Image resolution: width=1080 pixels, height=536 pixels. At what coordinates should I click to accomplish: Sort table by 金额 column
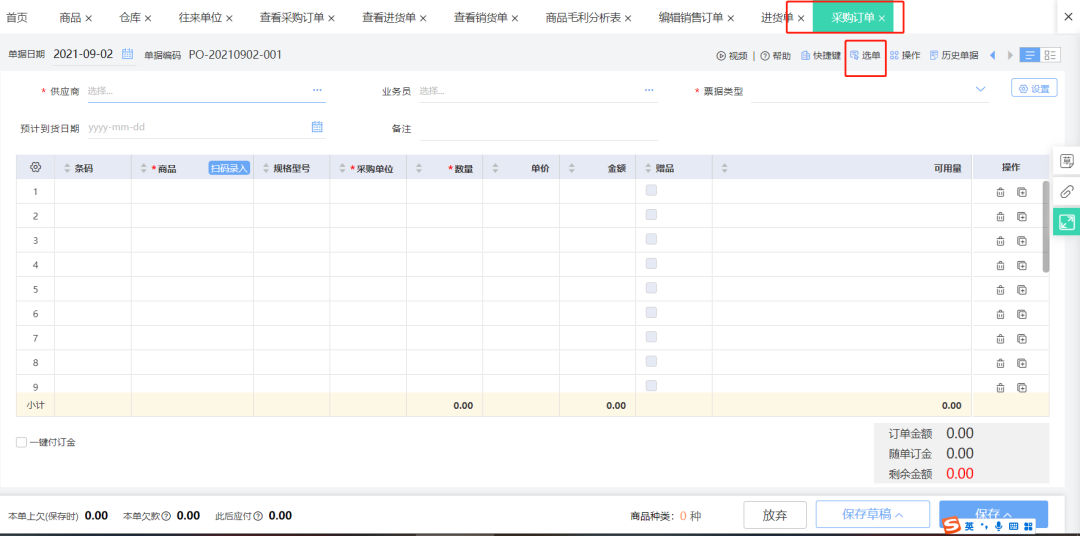point(572,168)
